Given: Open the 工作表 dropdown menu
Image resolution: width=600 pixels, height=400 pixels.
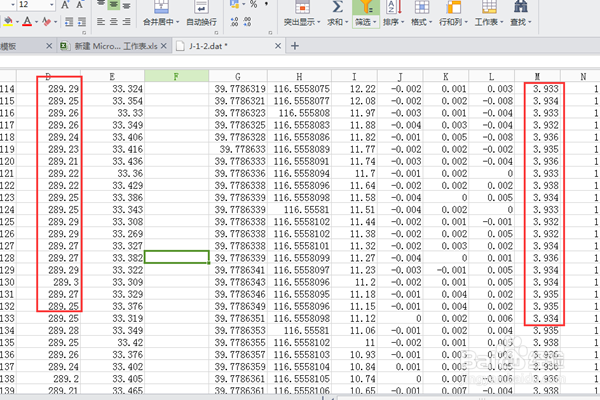Looking at the screenshot, I should pos(489,22).
